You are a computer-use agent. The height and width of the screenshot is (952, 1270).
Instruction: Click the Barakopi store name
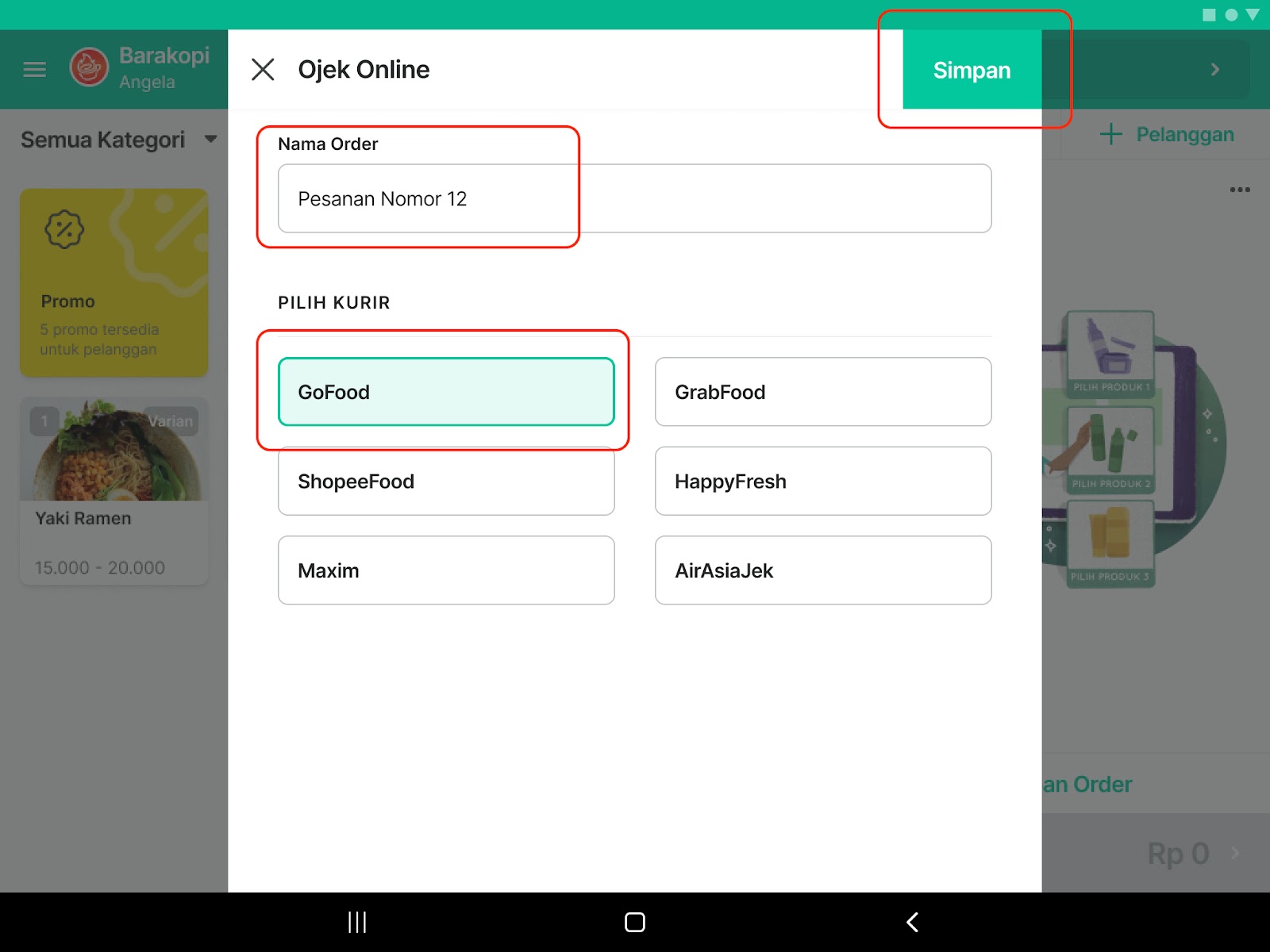[164, 56]
